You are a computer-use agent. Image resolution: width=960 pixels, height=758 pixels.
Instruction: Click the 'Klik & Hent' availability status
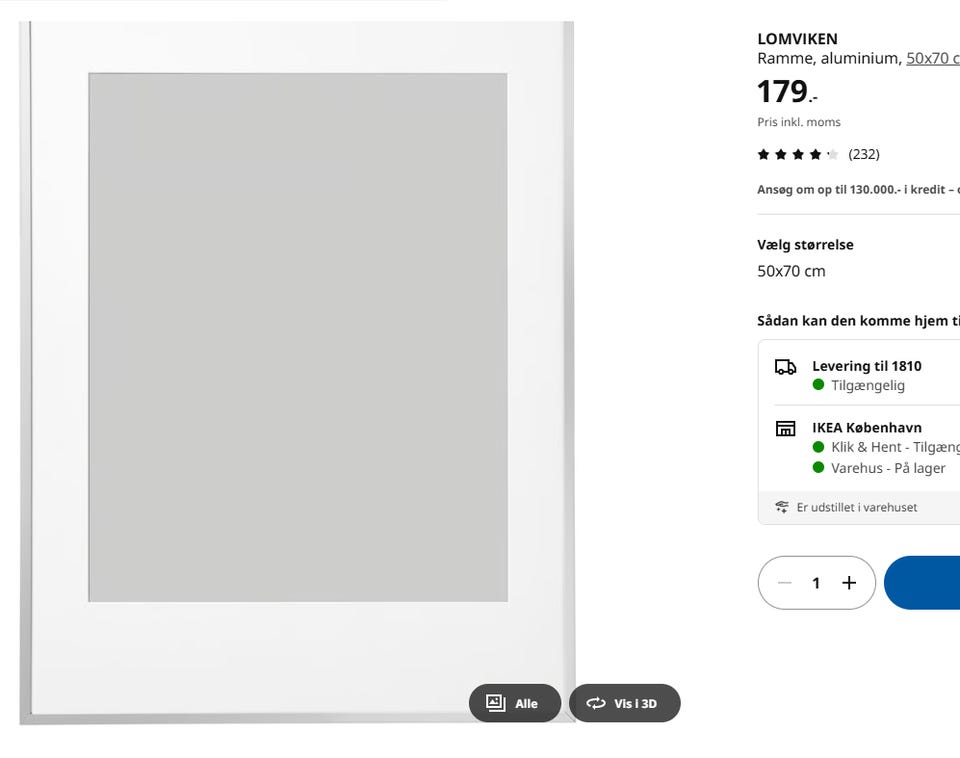(890, 447)
